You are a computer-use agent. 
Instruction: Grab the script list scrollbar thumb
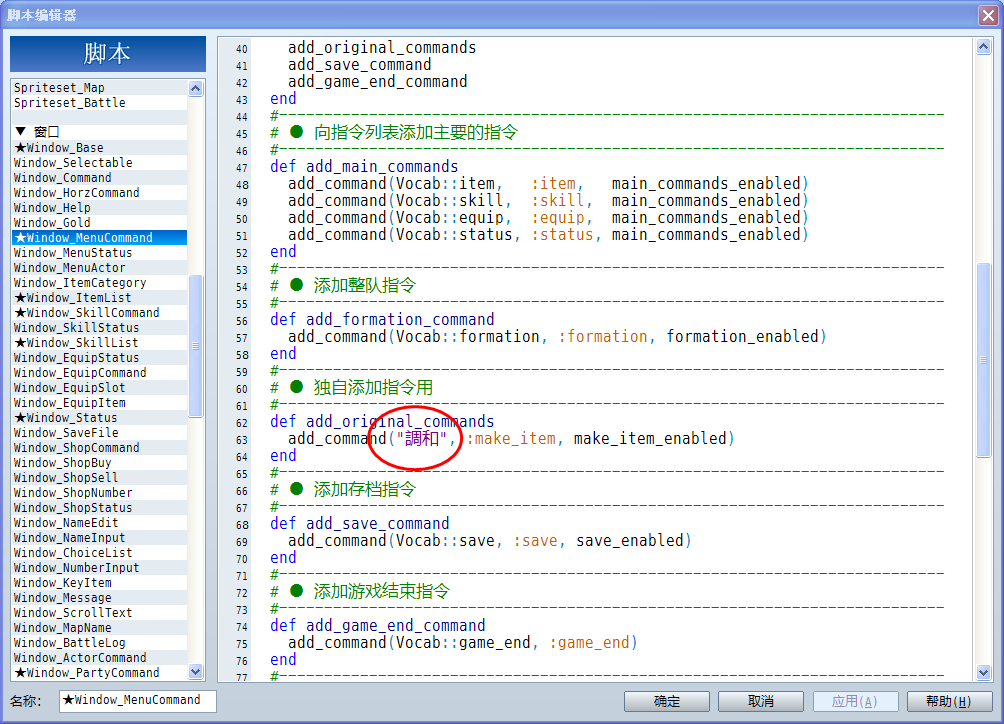point(196,346)
